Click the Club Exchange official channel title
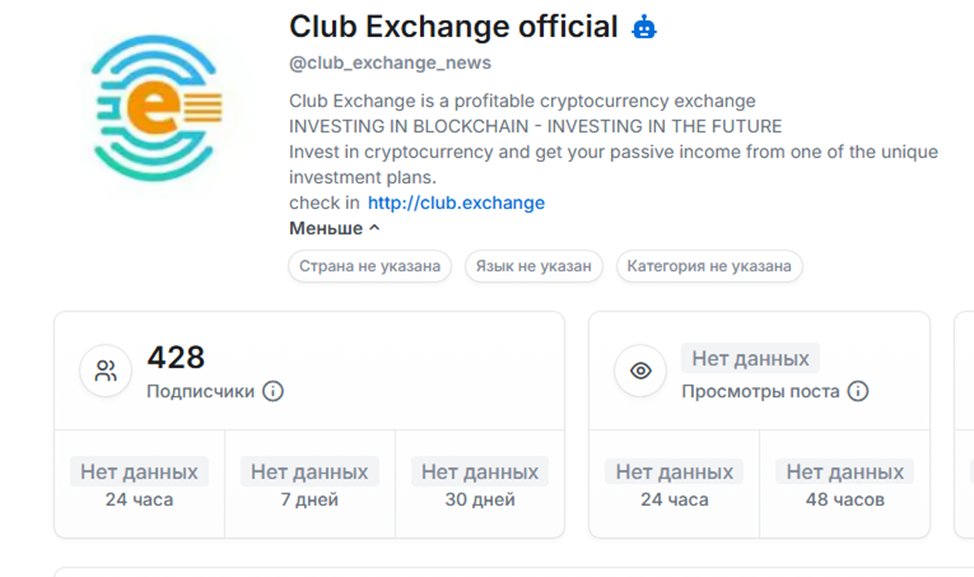The image size is (974, 577). pos(452,26)
